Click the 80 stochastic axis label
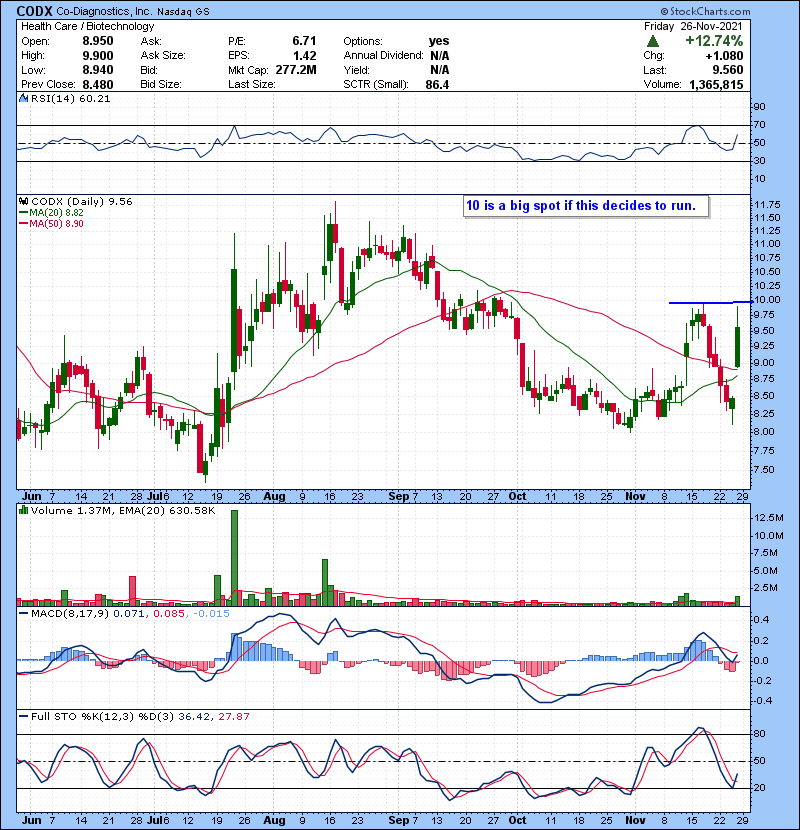The image size is (800, 830). tap(760, 734)
